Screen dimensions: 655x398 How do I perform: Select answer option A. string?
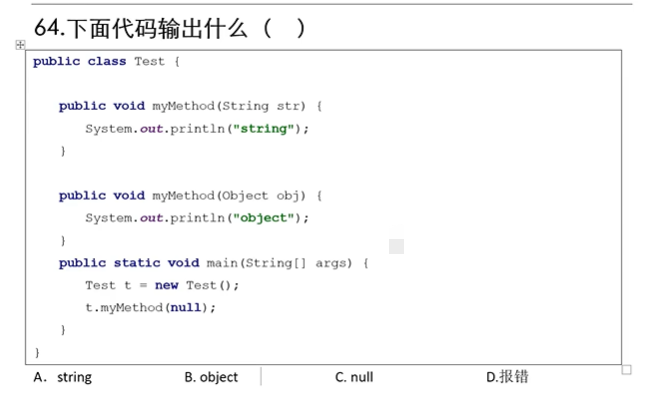[x=63, y=377]
